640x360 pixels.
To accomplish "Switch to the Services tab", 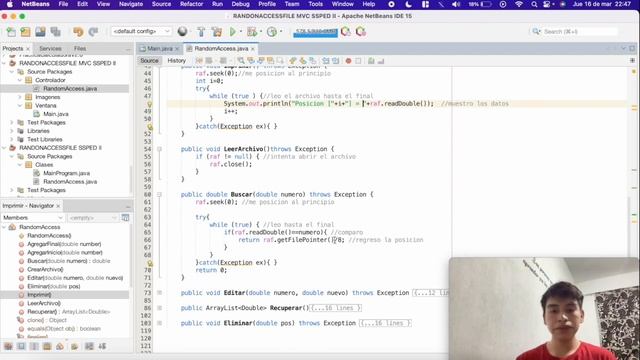I will pyautogui.click(x=51, y=48).
